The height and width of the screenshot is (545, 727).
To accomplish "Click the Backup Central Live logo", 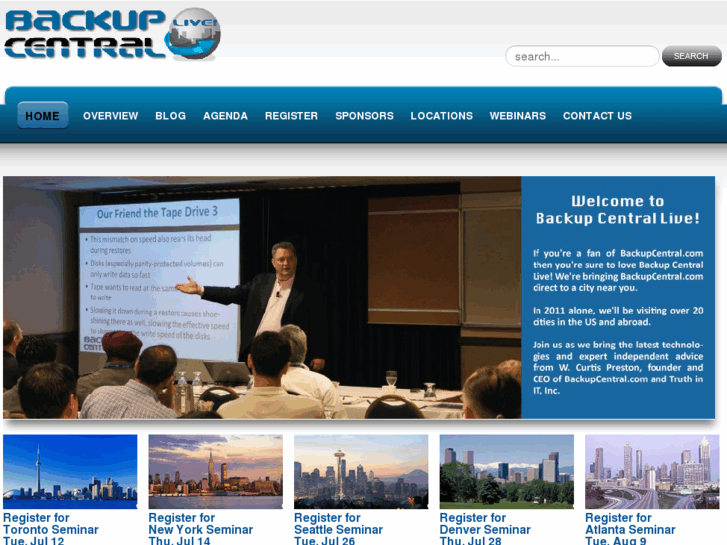I will click(112, 34).
